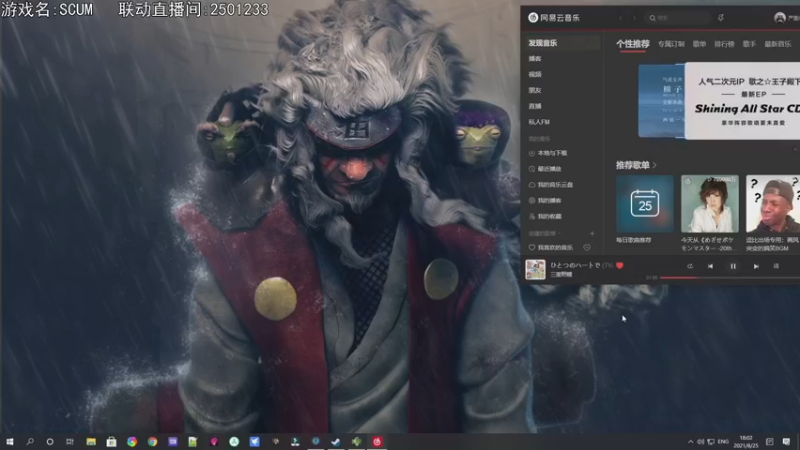
Task: Collapse the 创建的歌单 section
Action: coord(544,233)
